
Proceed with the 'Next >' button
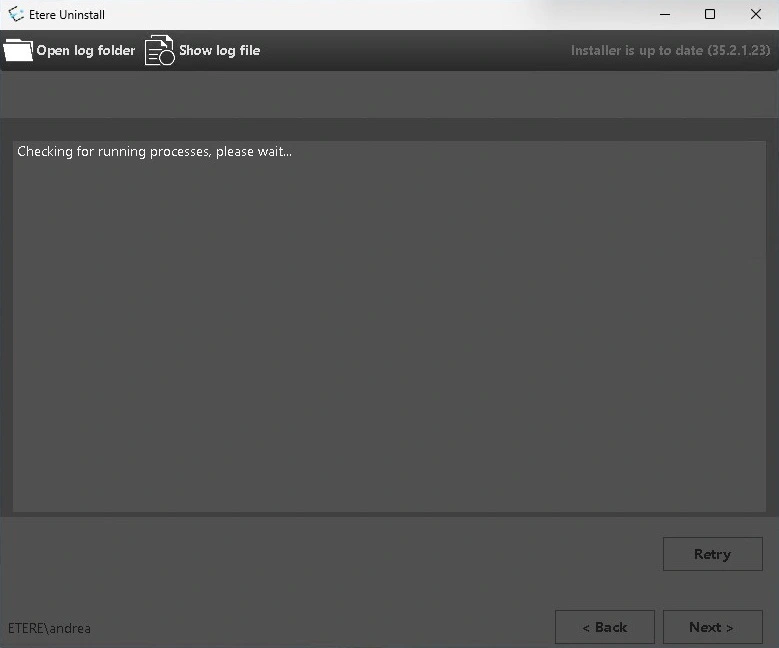point(712,627)
